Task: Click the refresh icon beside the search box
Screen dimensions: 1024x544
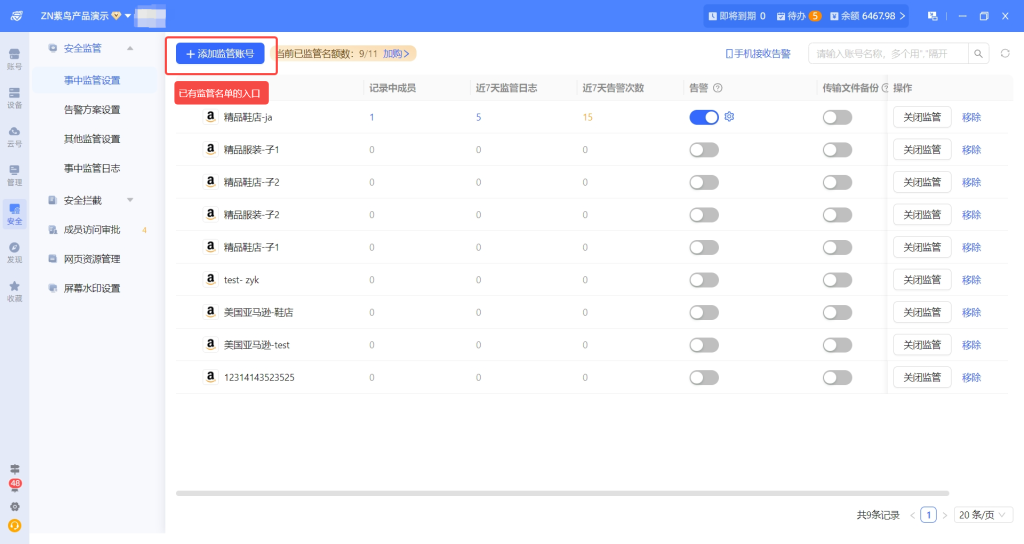Action: [1005, 53]
